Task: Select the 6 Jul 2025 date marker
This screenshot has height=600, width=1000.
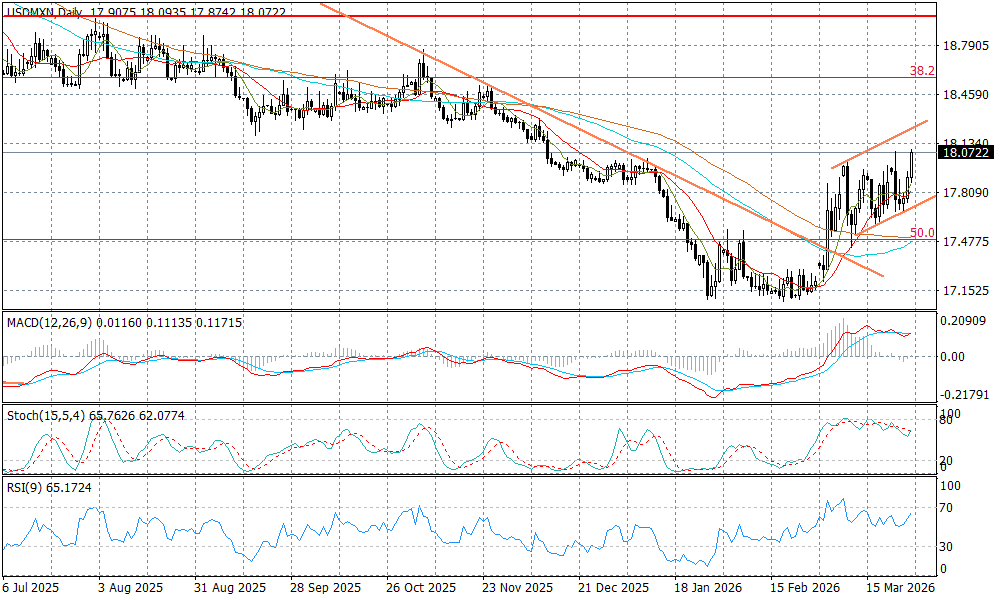Action: 32,589
